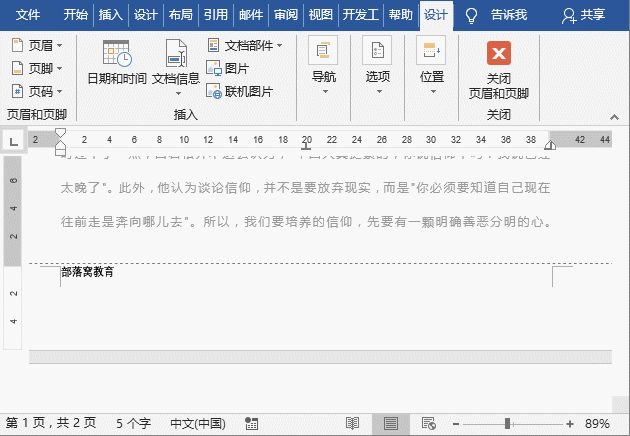Open the 页眉 header dropdown
This screenshot has height=436, width=630.
(x=37, y=45)
